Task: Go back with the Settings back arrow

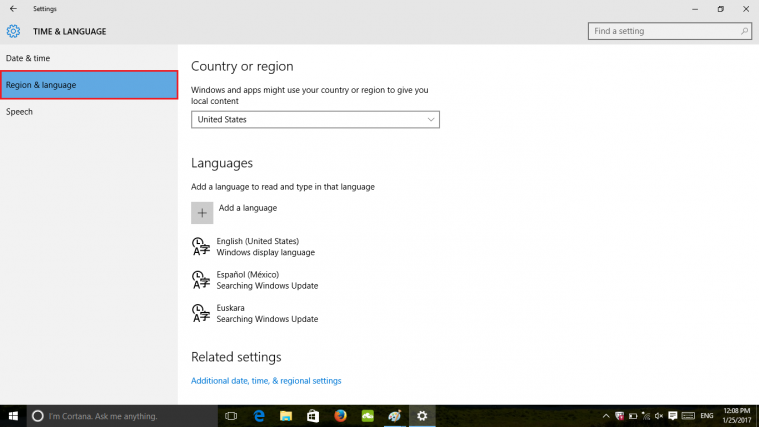Action: click(13, 9)
